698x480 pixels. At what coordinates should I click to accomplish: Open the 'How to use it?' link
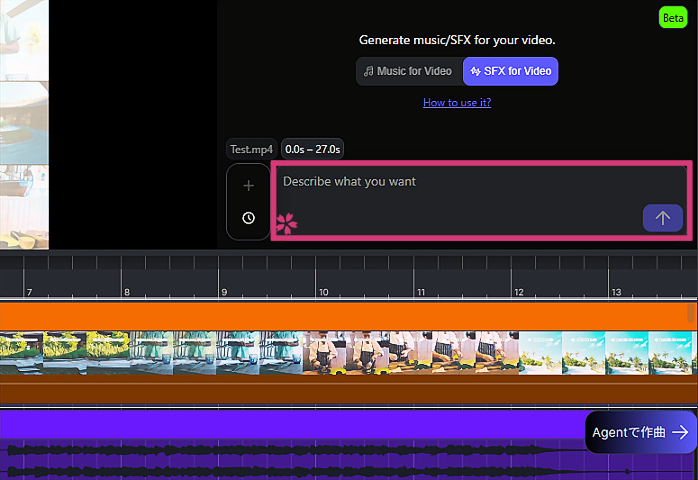pos(456,102)
